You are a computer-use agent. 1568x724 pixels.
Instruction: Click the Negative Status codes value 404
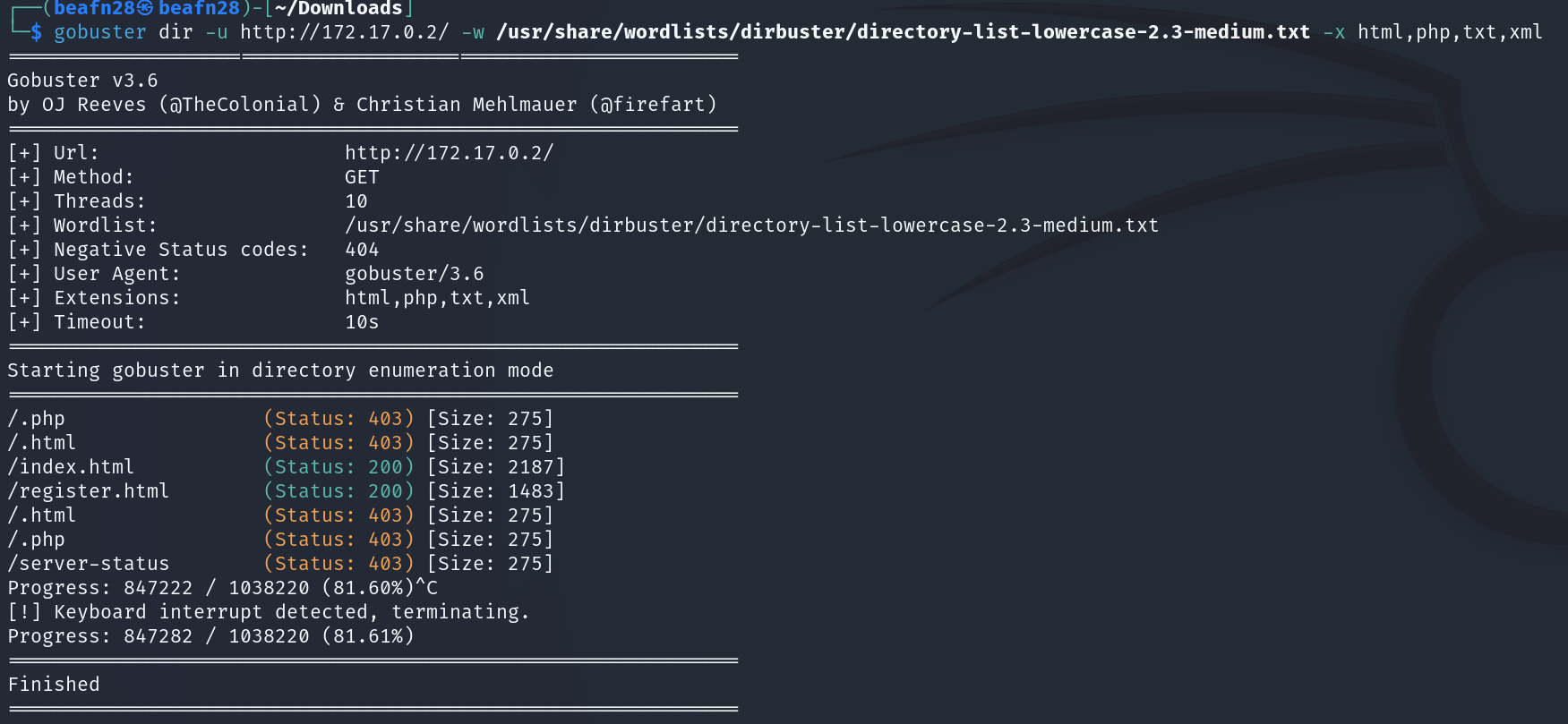pos(362,250)
